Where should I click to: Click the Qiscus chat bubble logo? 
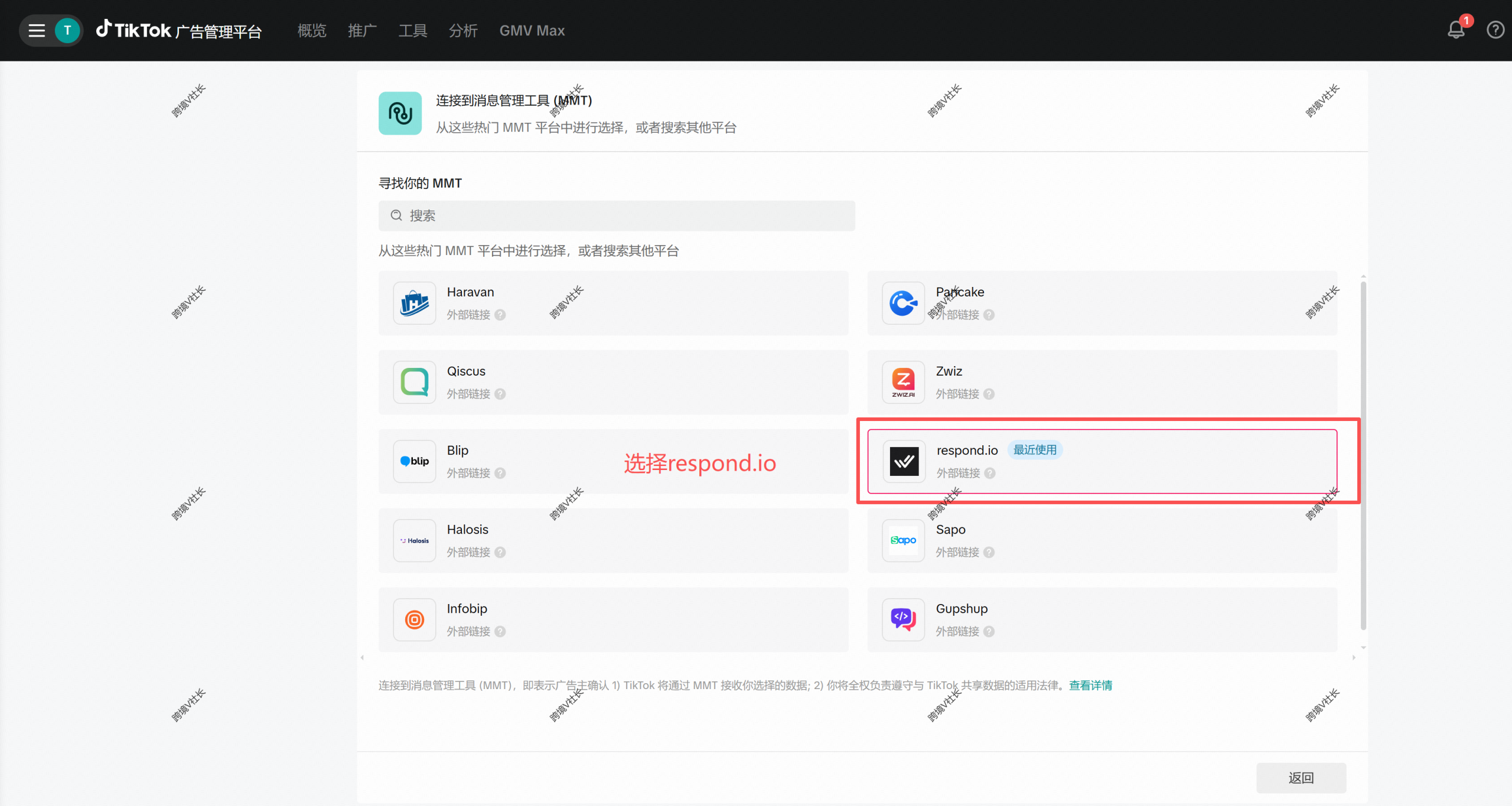[415, 383]
